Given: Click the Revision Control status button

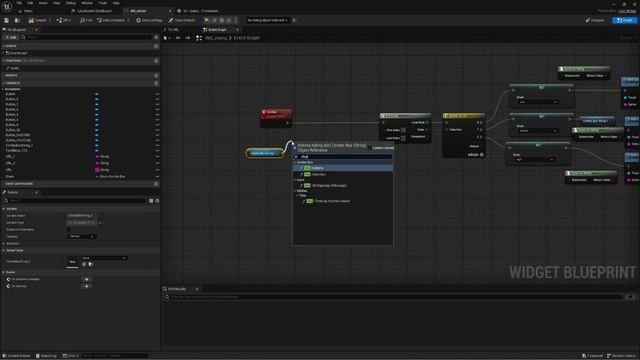Looking at the screenshot, I should (622, 356).
